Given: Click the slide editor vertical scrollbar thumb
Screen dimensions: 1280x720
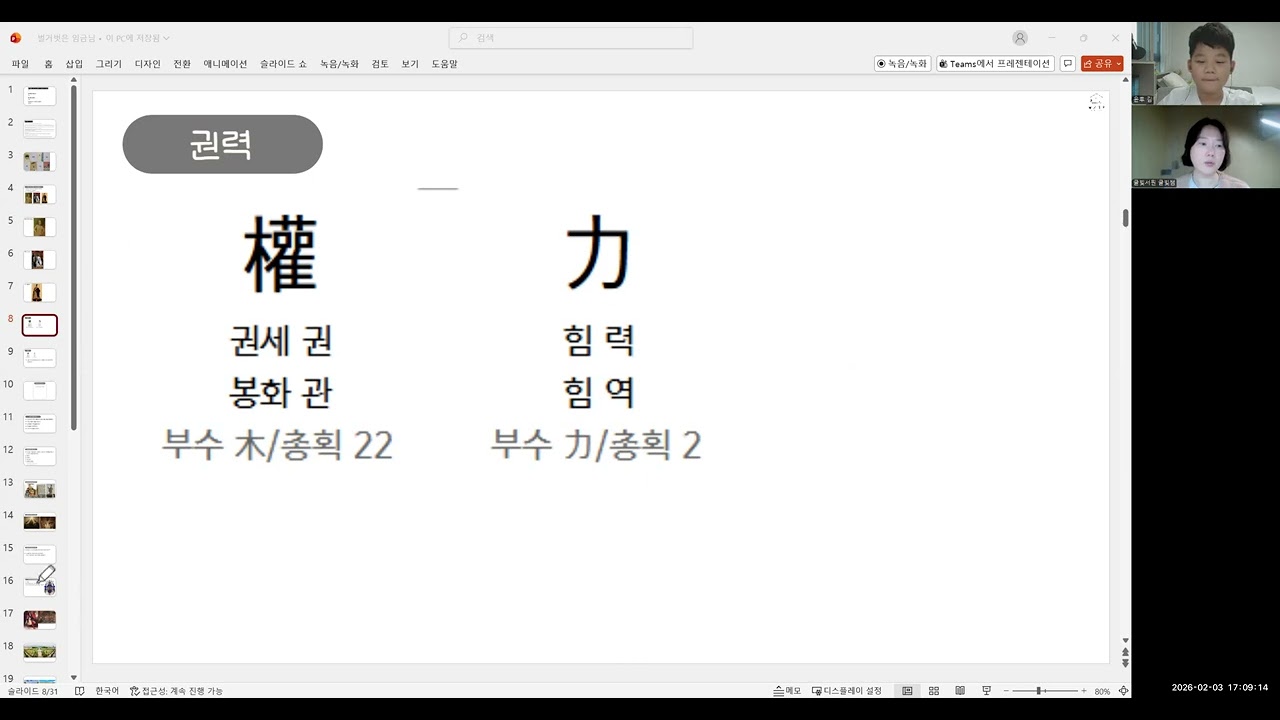Looking at the screenshot, I should pos(1125,218).
